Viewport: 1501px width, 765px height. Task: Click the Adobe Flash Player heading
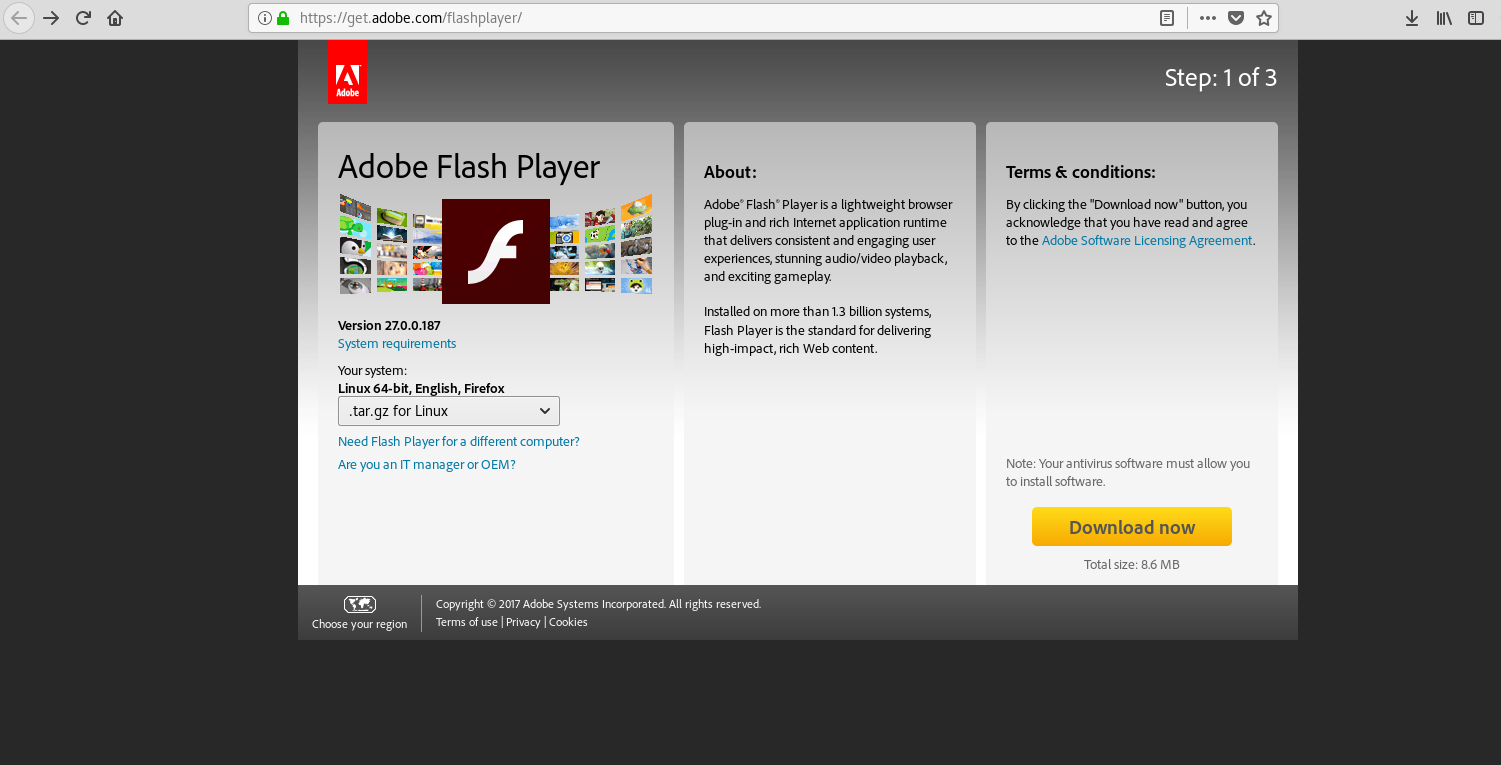[469, 167]
